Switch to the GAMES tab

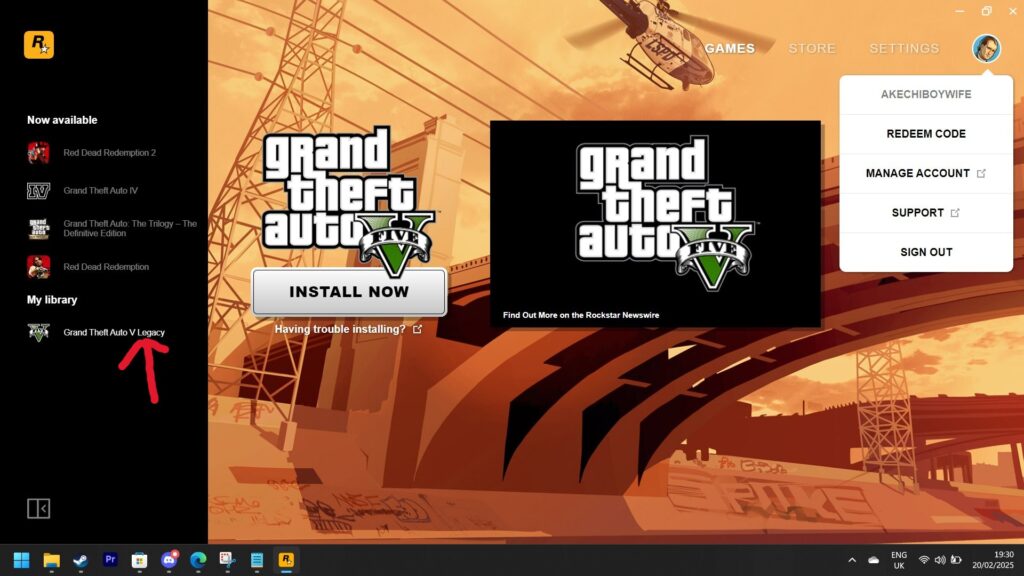tap(729, 48)
